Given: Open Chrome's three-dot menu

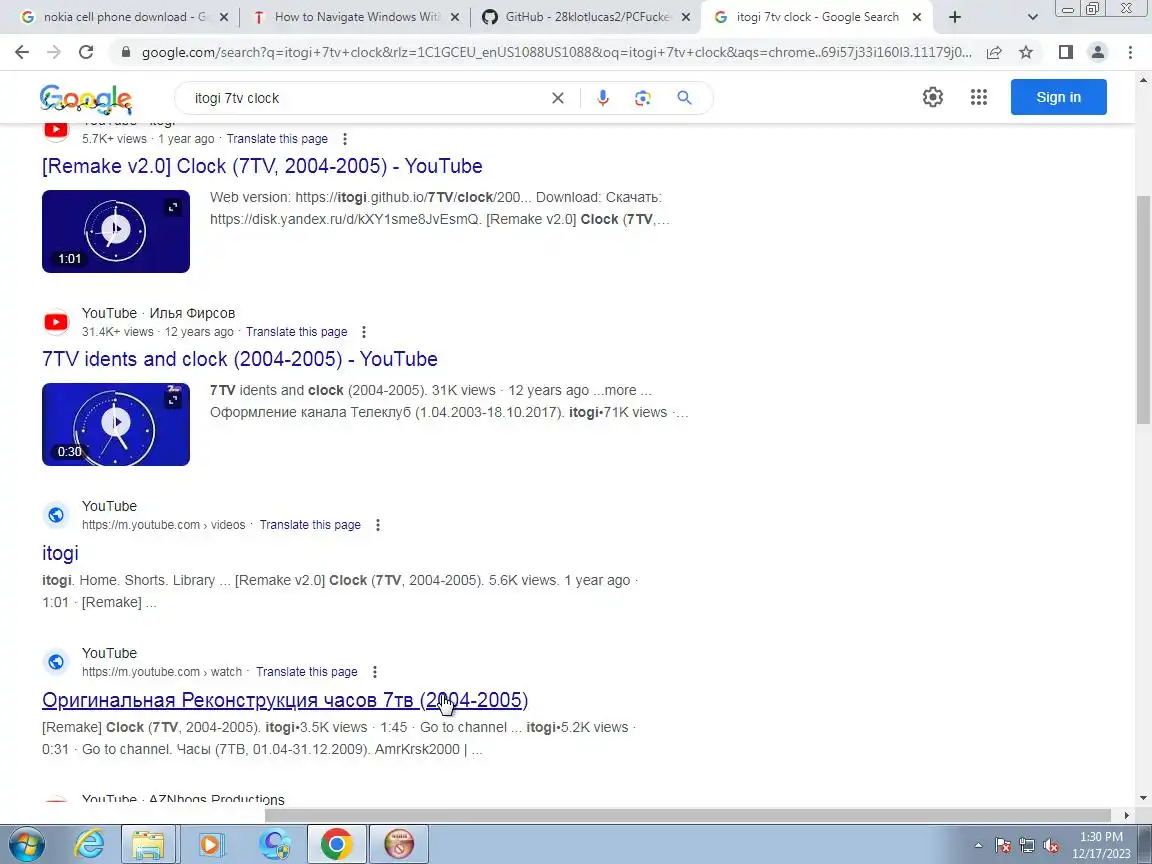Looking at the screenshot, I should (x=1130, y=52).
